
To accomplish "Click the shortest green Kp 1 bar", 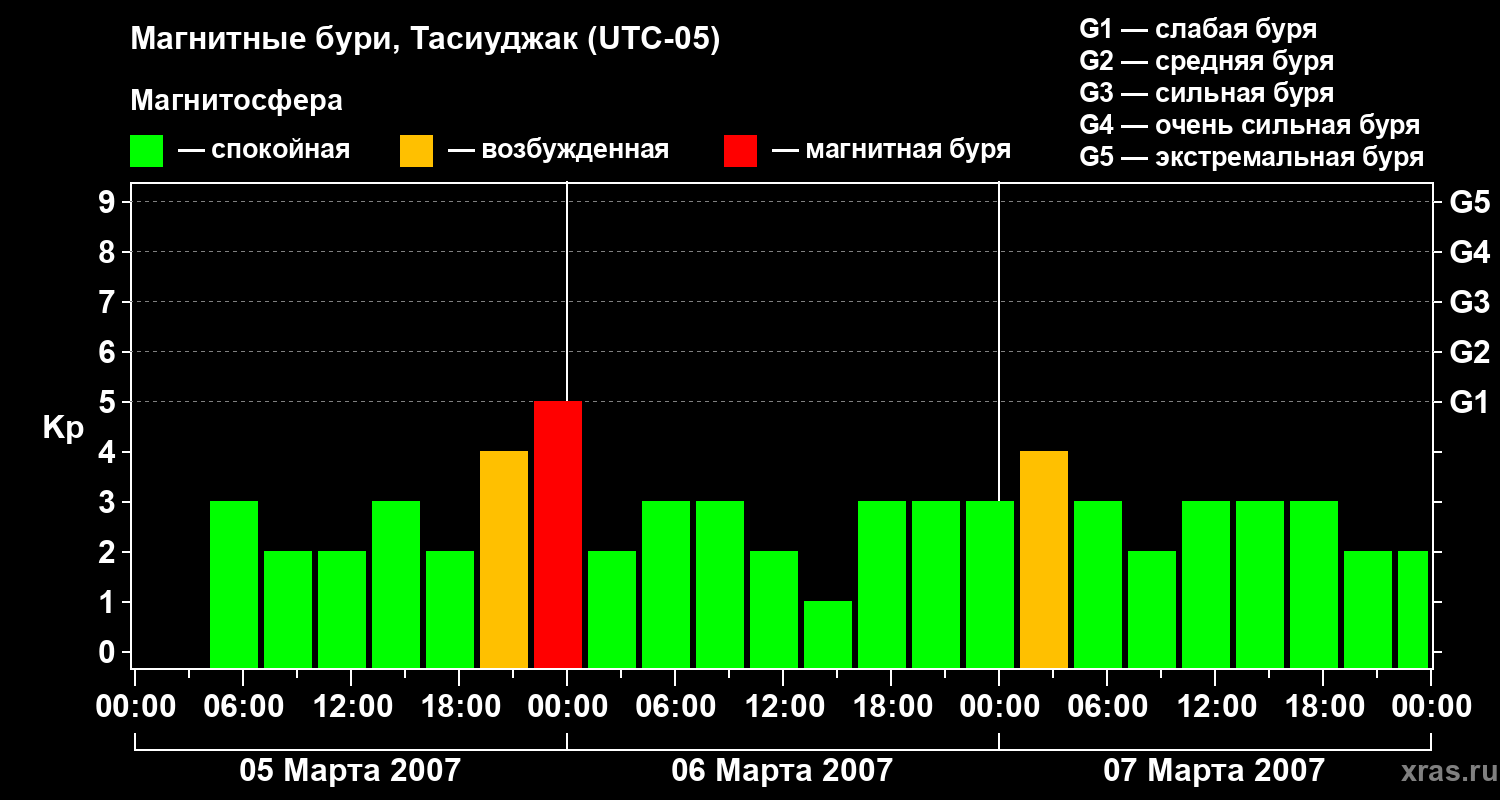I will tap(828, 635).
